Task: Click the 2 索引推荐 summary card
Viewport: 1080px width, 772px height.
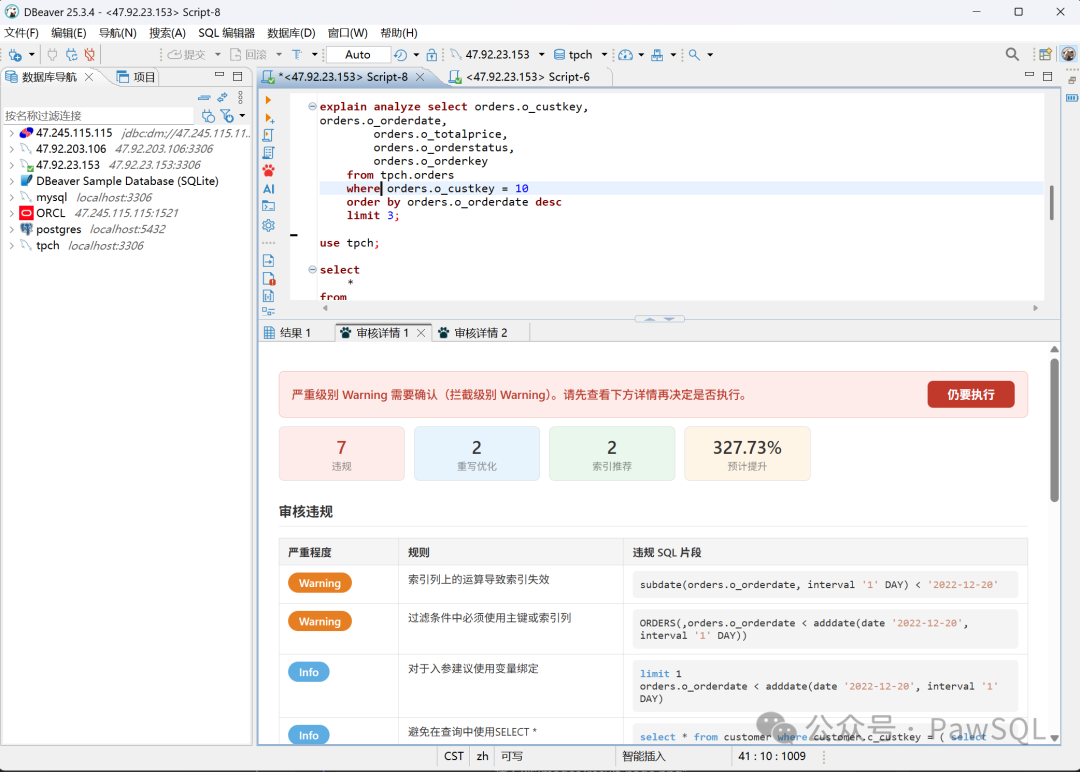Action: (612, 453)
